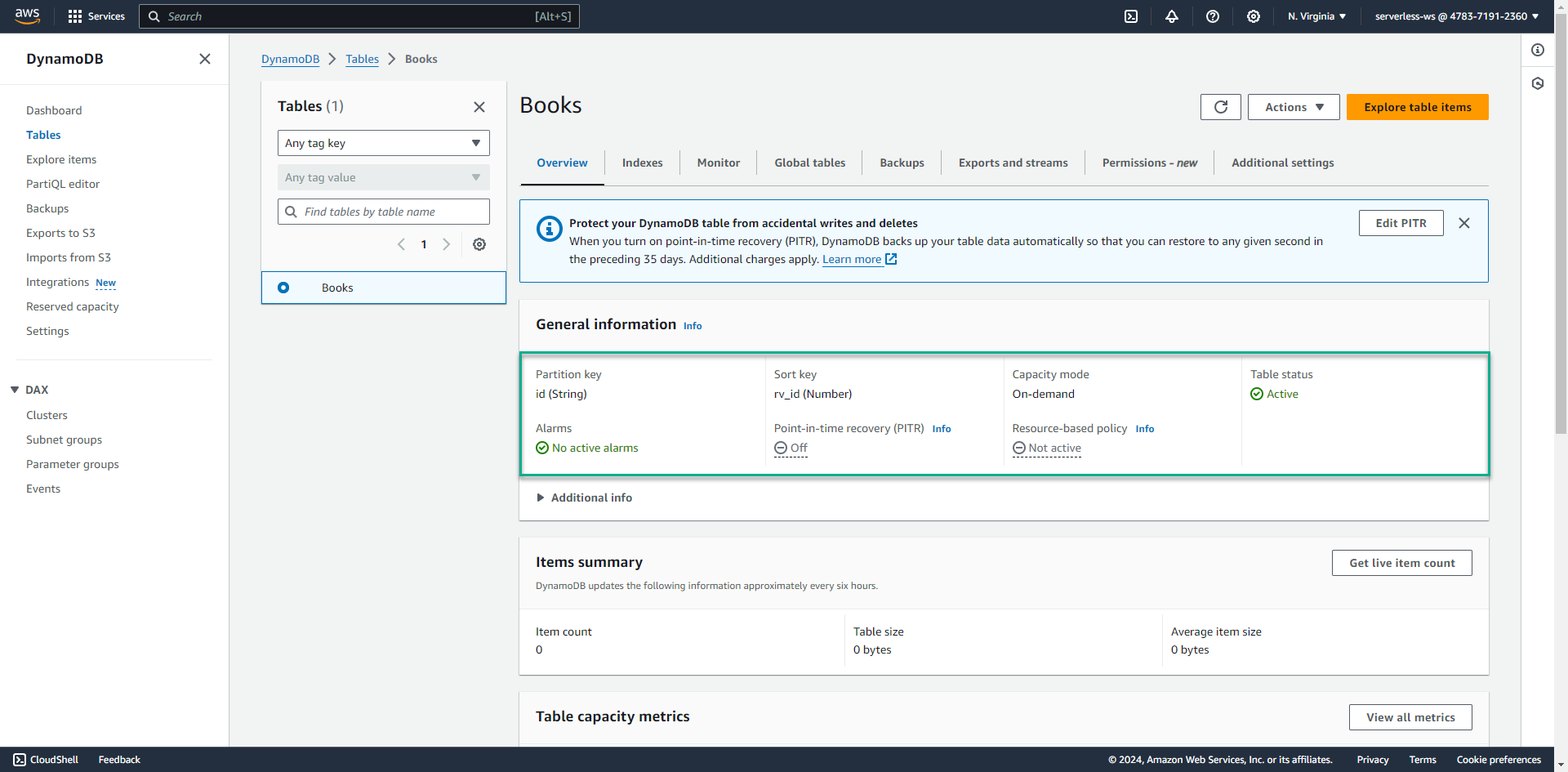Open the help question mark menu
1568x772 pixels.
1213,16
